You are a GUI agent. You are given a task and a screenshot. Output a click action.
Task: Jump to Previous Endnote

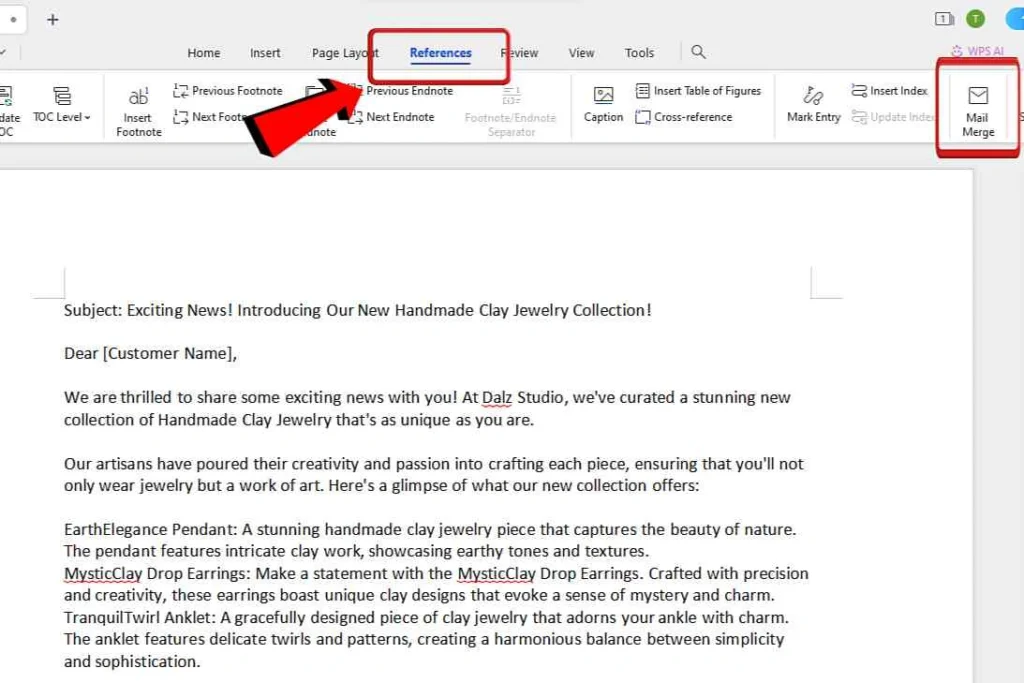click(x=400, y=91)
